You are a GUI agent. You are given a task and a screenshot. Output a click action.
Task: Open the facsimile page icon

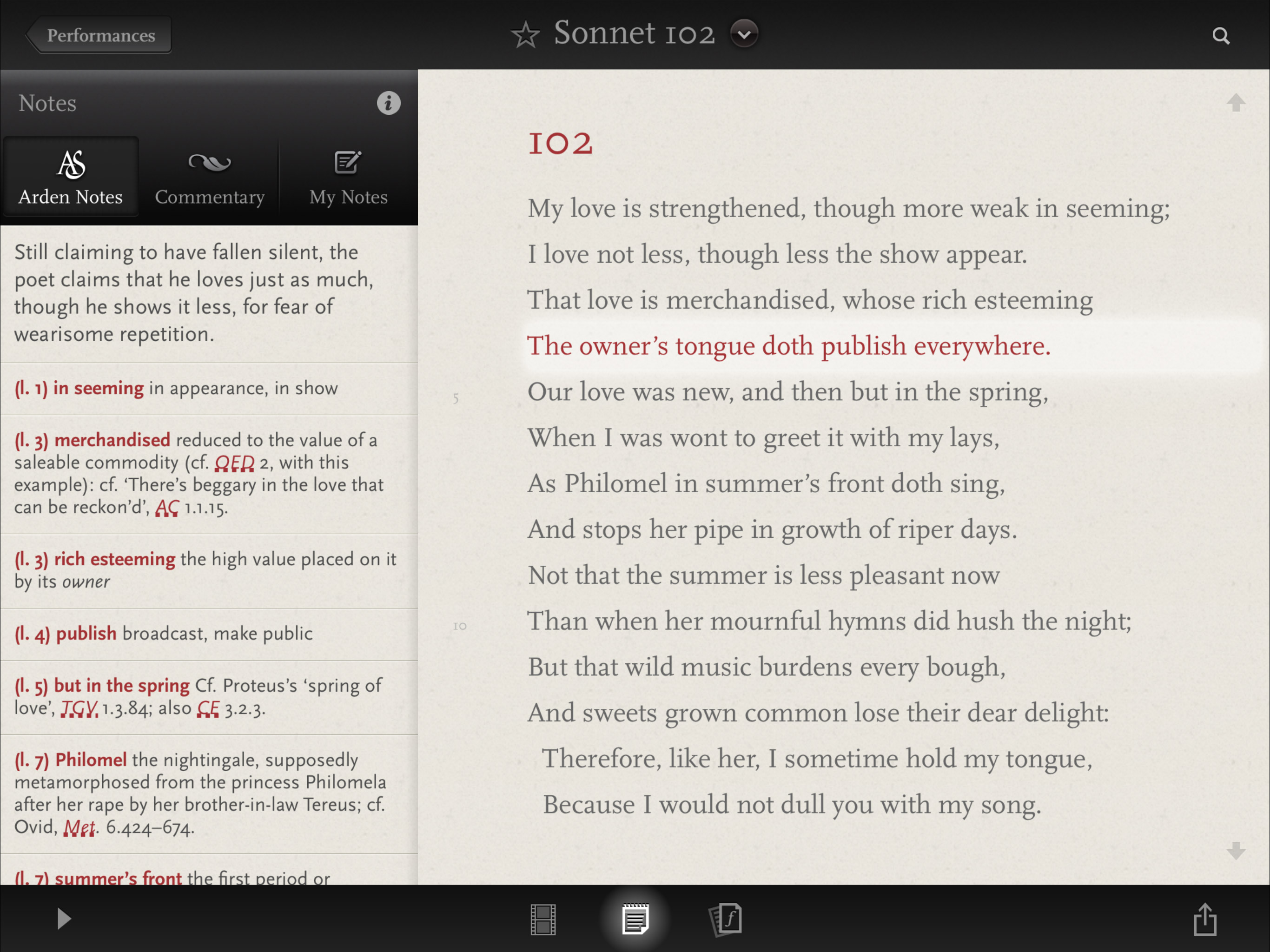726,919
